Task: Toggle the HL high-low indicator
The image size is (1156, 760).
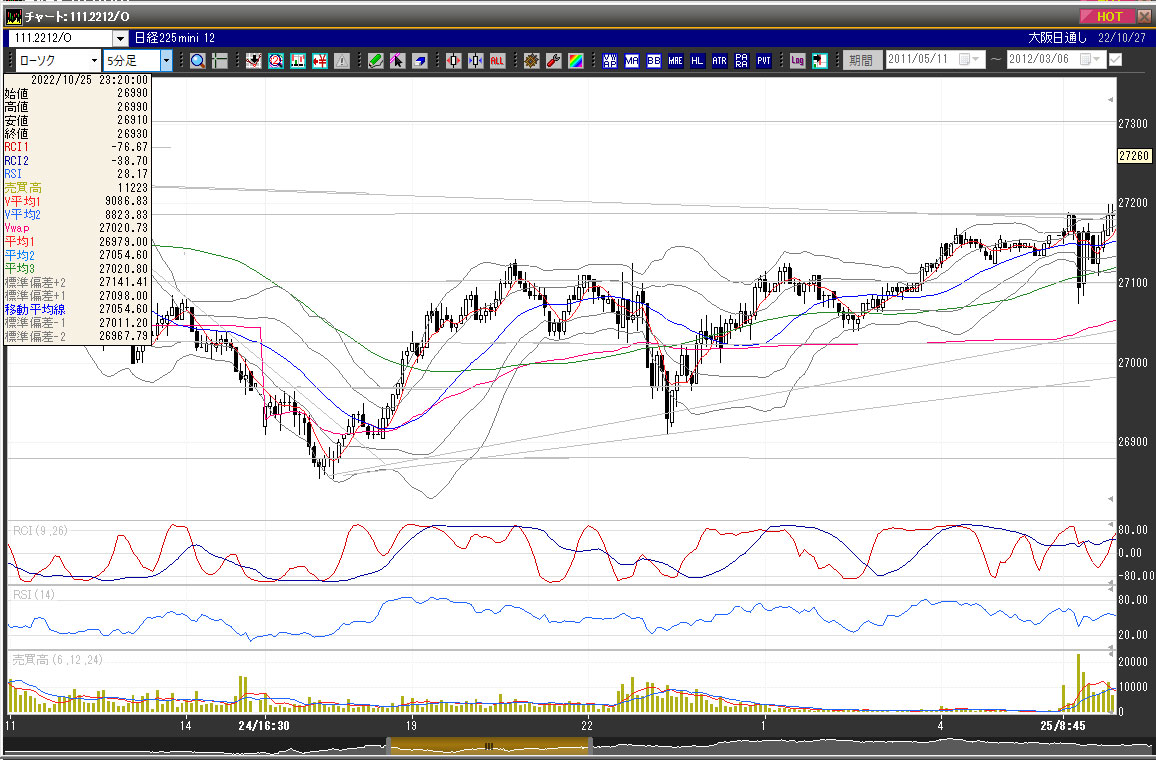Action: [x=697, y=60]
